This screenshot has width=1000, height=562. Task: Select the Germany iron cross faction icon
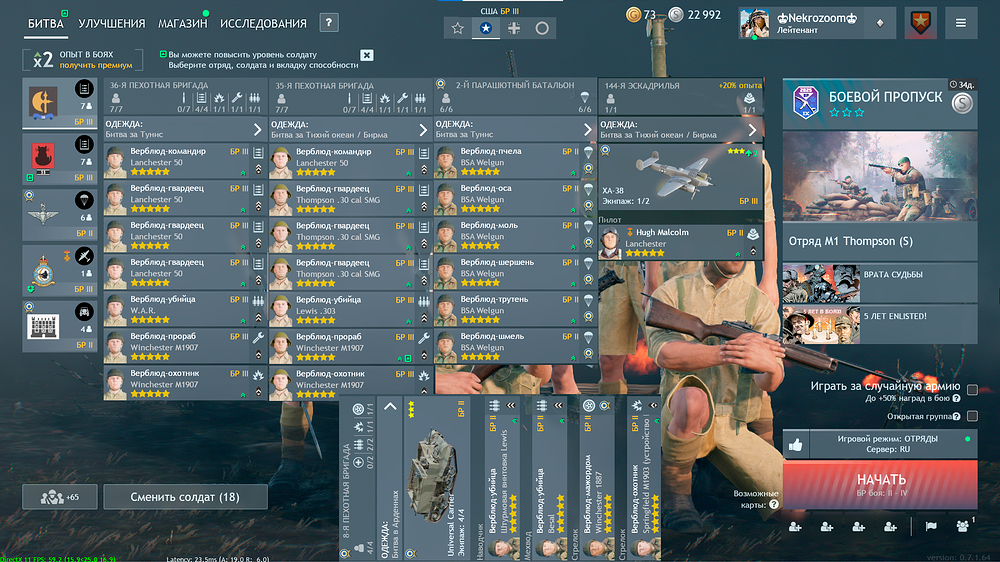(514, 28)
